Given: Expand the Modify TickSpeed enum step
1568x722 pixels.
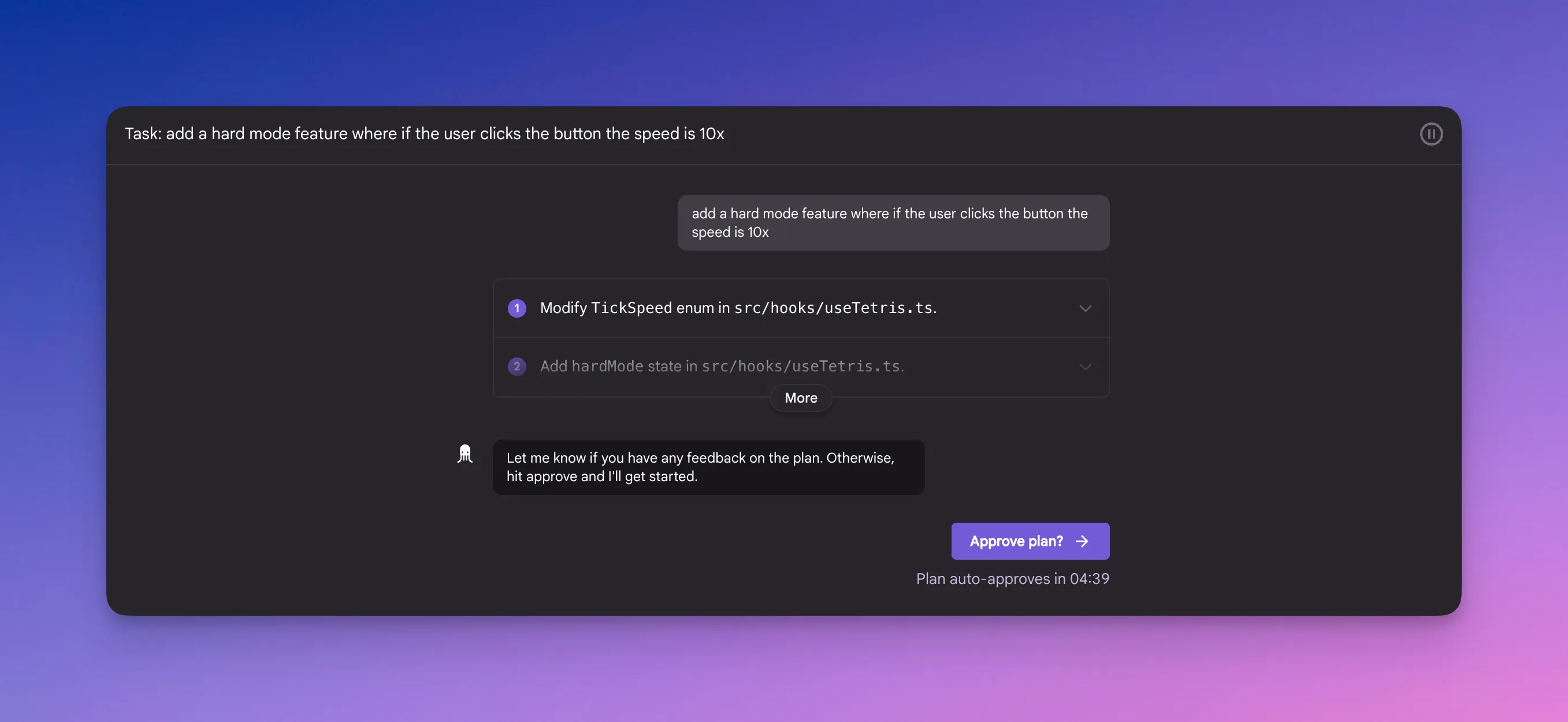Looking at the screenshot, I should point(1086,308).
